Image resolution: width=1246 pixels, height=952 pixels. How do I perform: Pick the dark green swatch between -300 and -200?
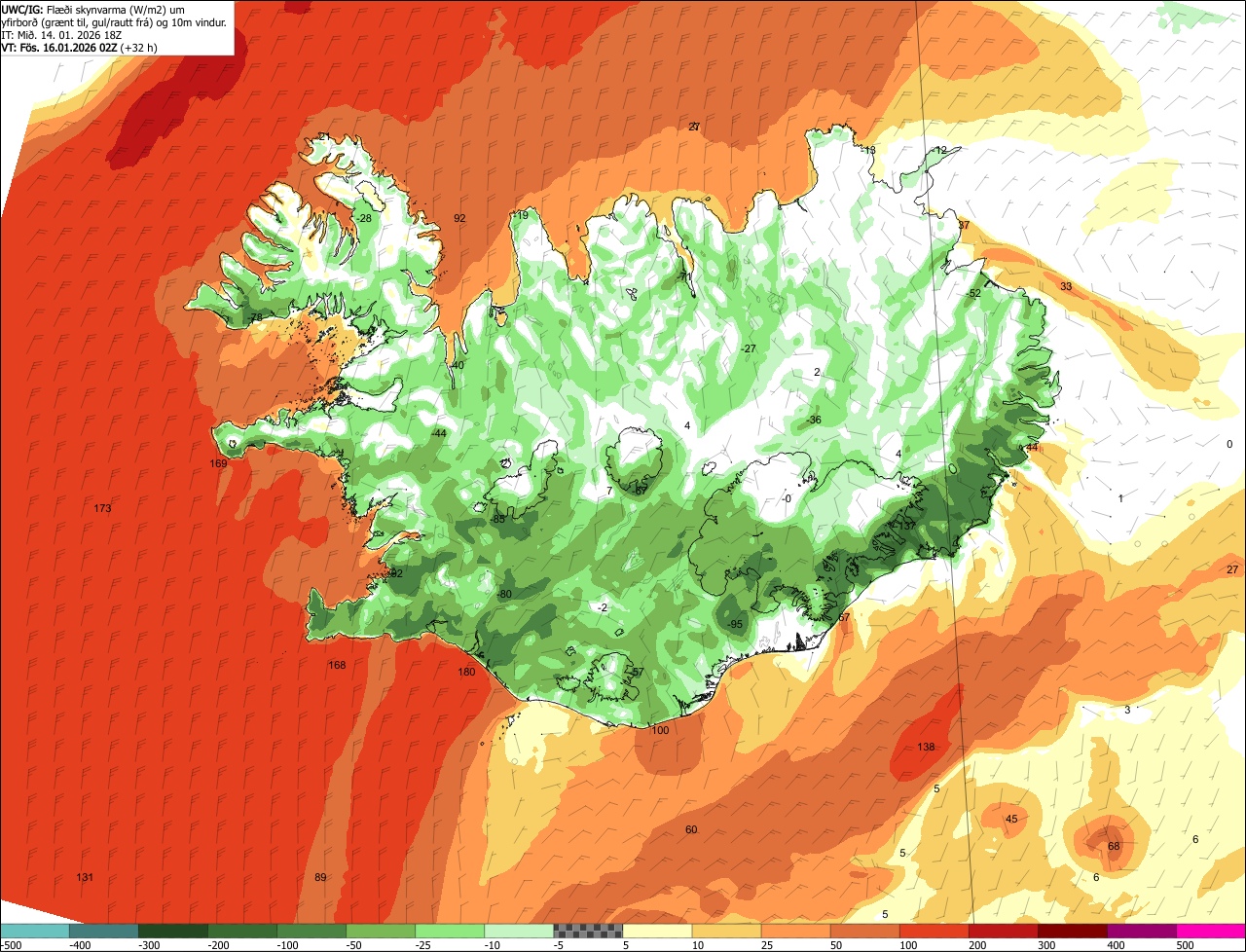click(x=173, y=931)
